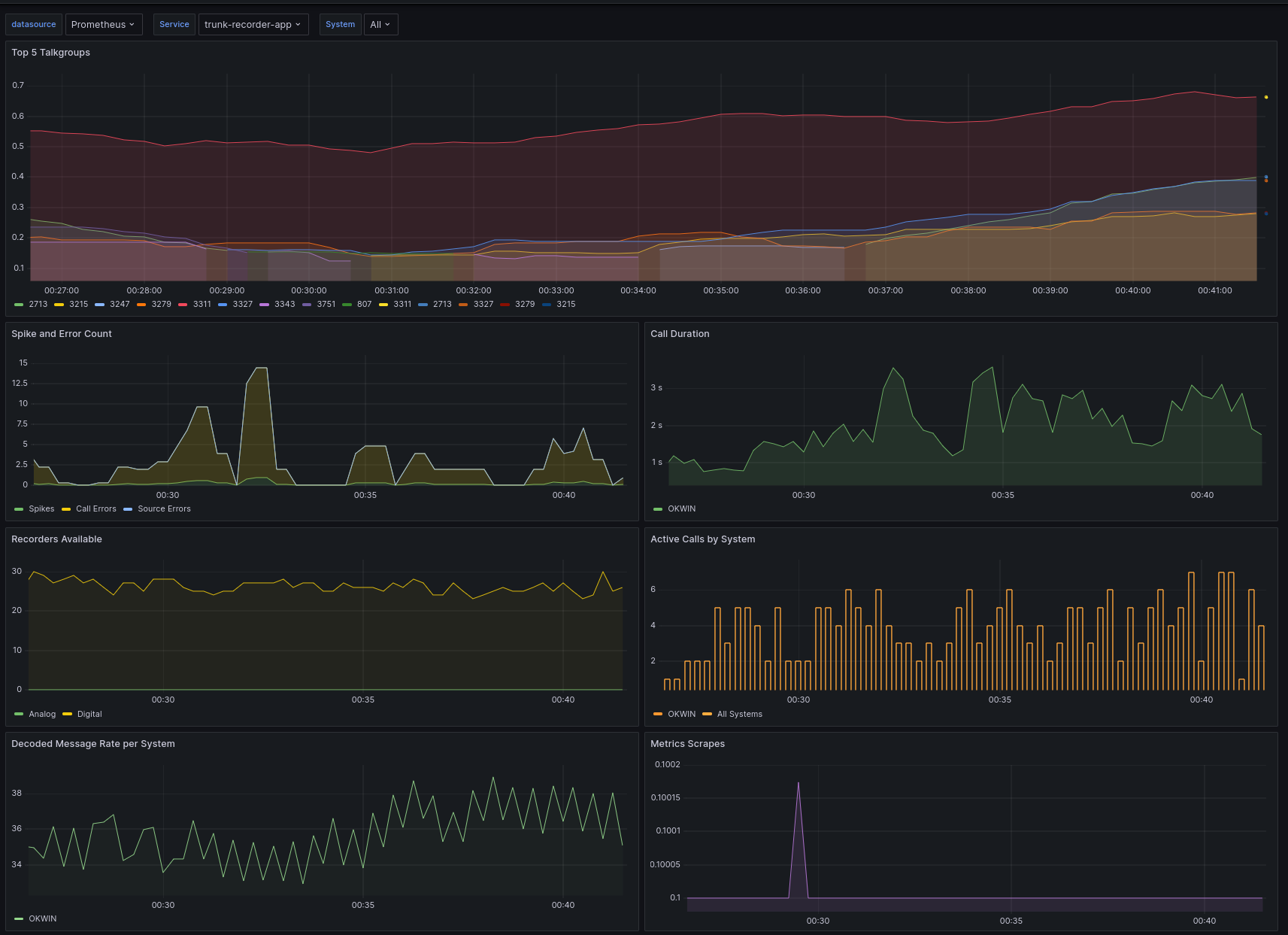Viewport: 1288px width, 935px height.
Task: Open the Top 5 Talkgroups panel title
Action: [50, 53]
